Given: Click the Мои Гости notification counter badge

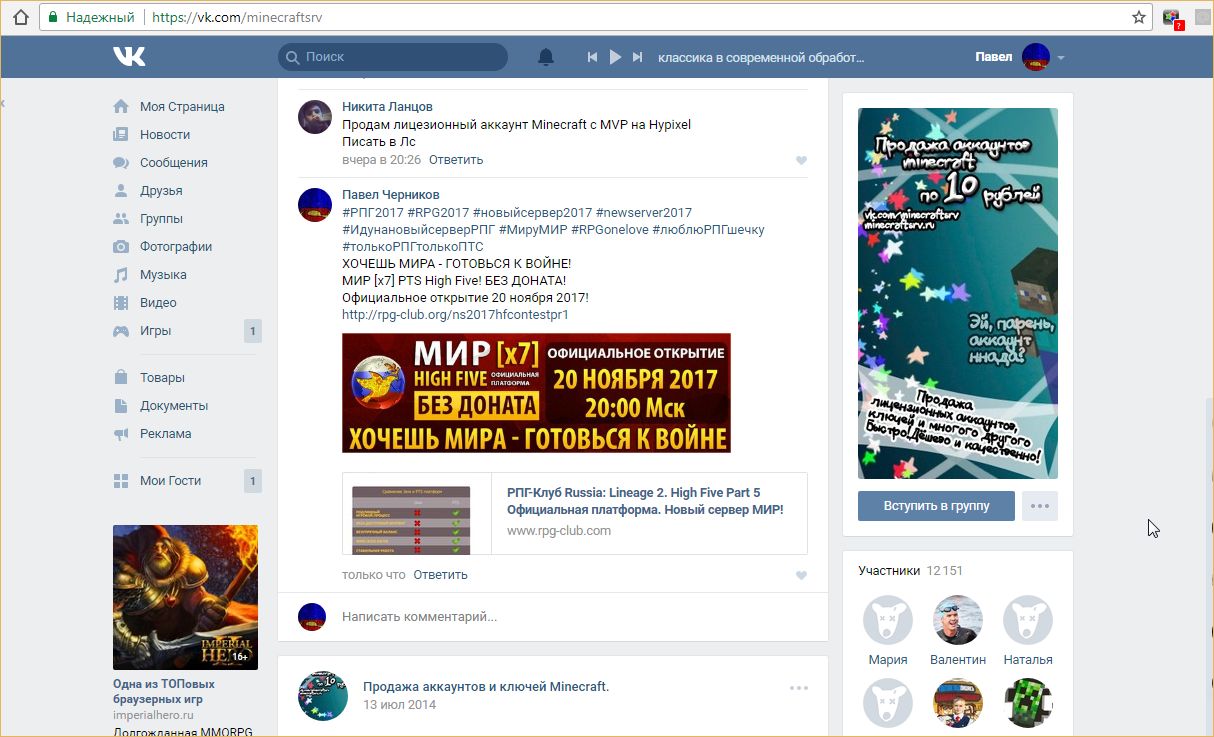Looking at the screenshot, I should click(253, 480).
